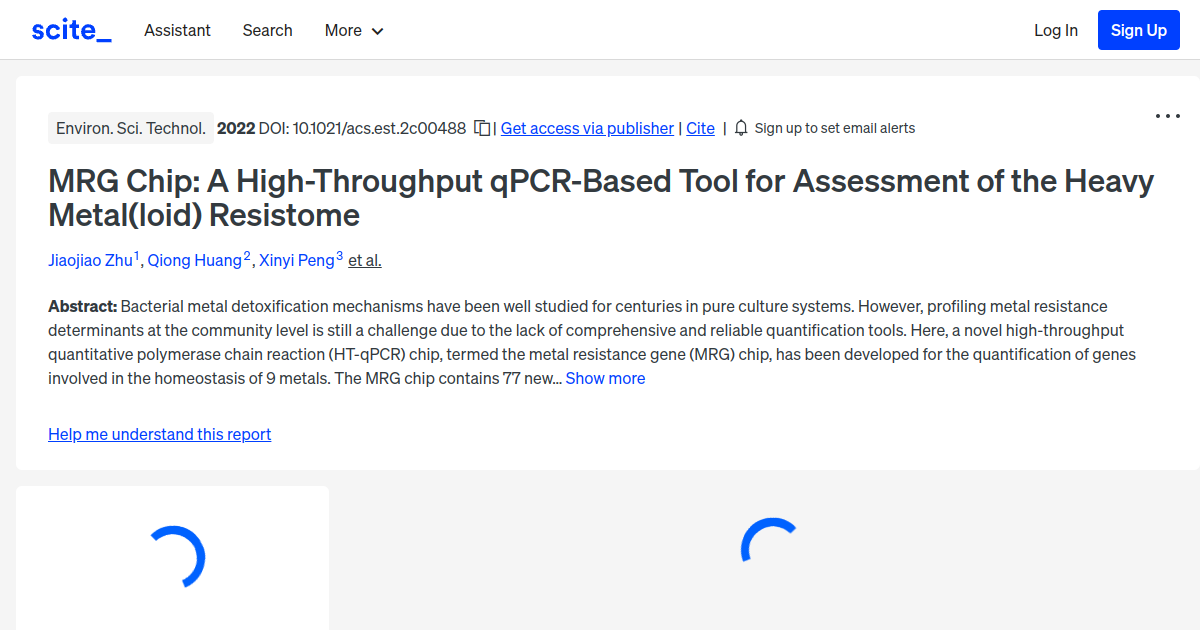The height and width of the screenshot is (630, 1200).
Task: Open Help me understand this report
Action: click(x=159, y=434)
